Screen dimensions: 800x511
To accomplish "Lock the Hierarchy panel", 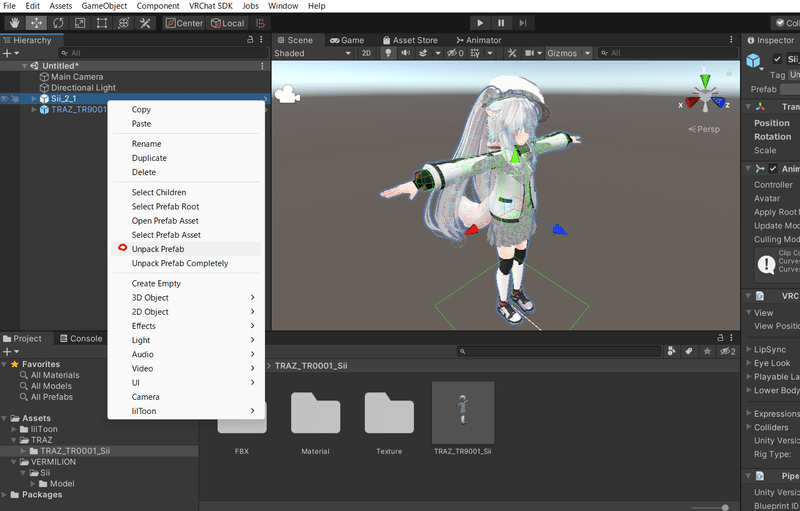I will pos(250,39).
